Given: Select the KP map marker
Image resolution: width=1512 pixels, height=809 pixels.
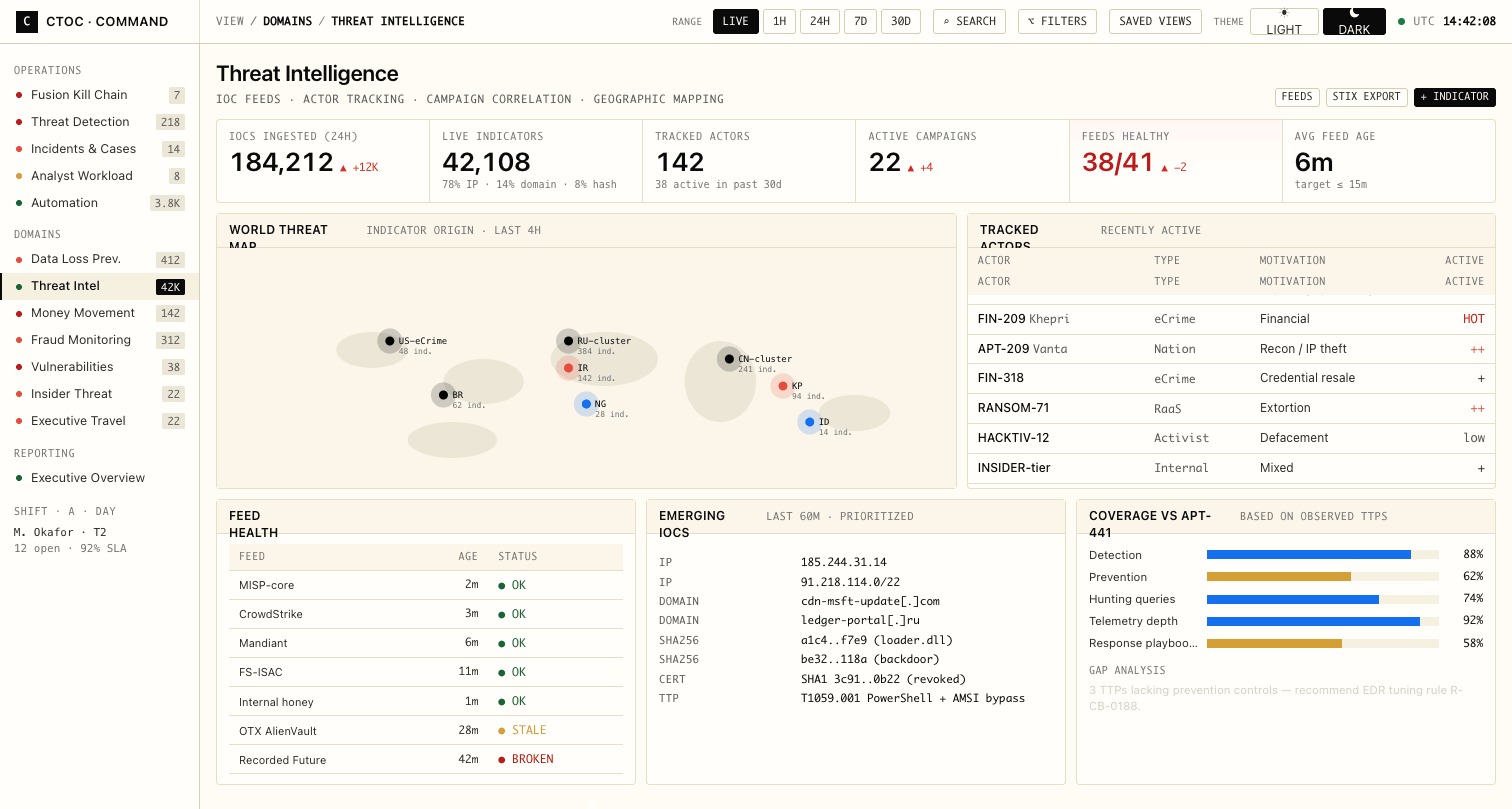Looking at the screenshot, I should click(782, 386).
